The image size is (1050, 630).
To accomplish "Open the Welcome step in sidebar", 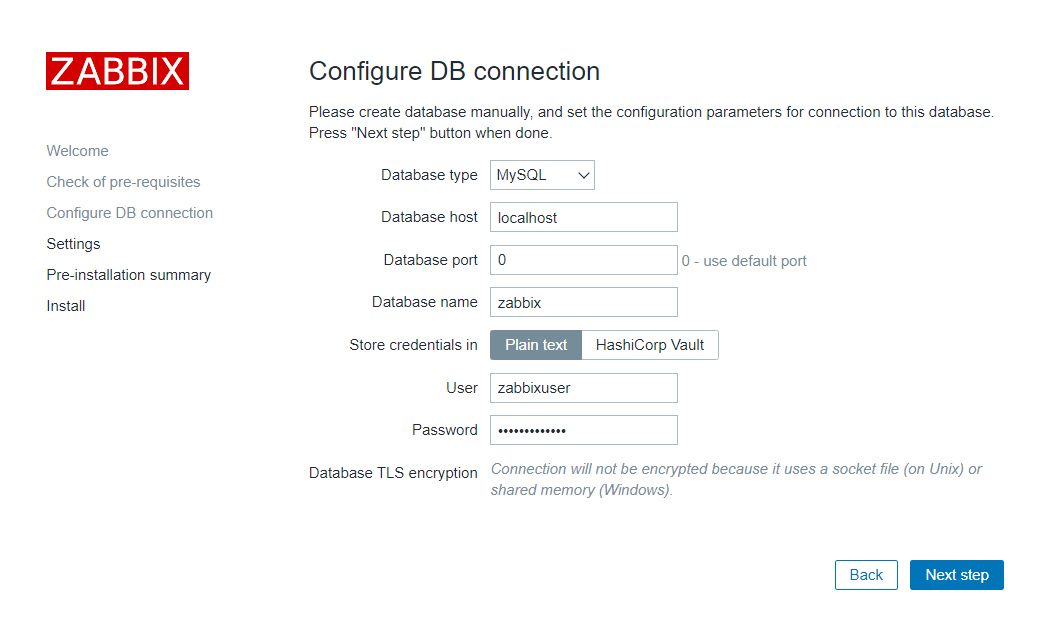I will coord(78,151).
